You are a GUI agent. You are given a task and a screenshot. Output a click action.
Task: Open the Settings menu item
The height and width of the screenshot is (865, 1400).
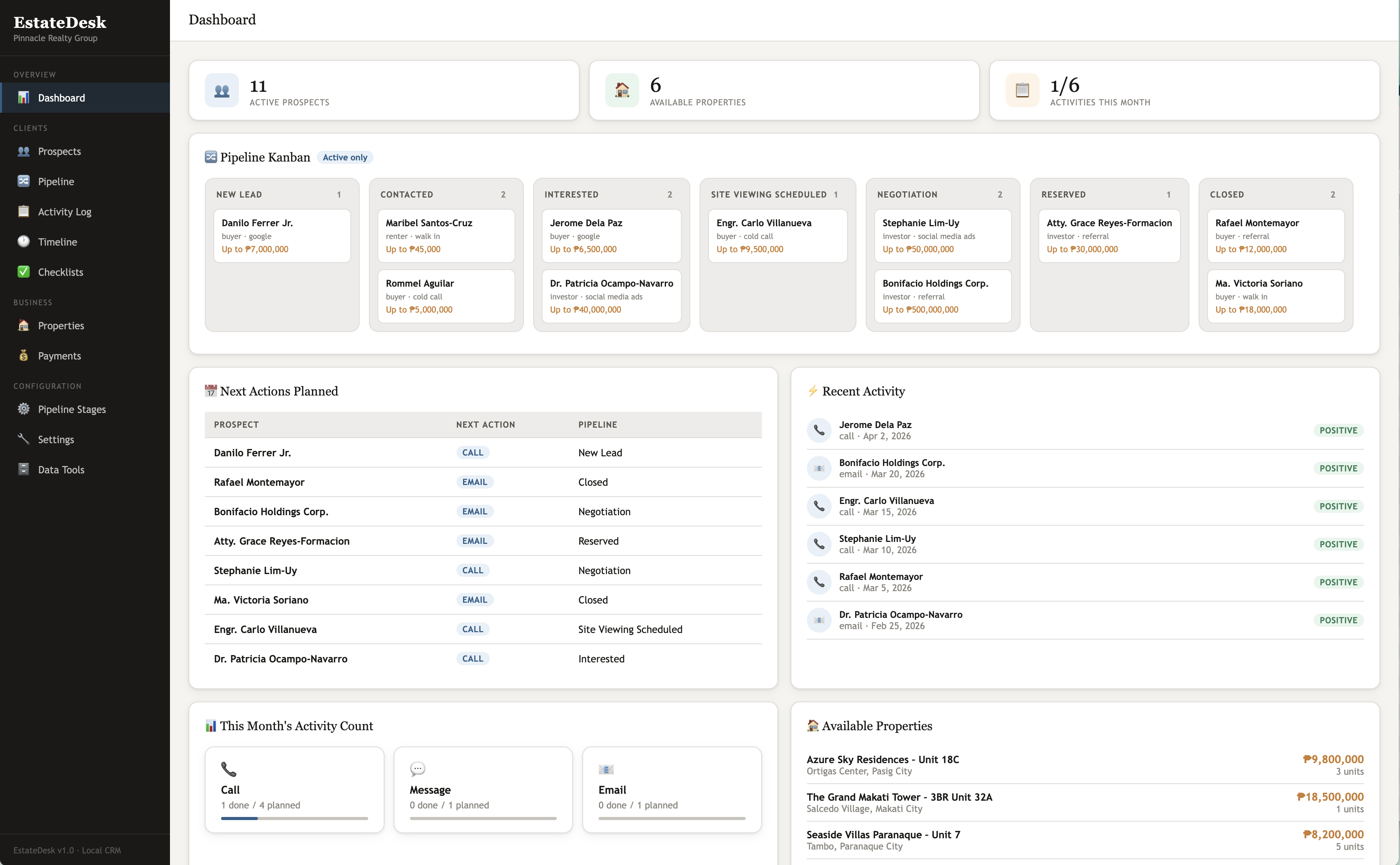[x=56, y=439]
